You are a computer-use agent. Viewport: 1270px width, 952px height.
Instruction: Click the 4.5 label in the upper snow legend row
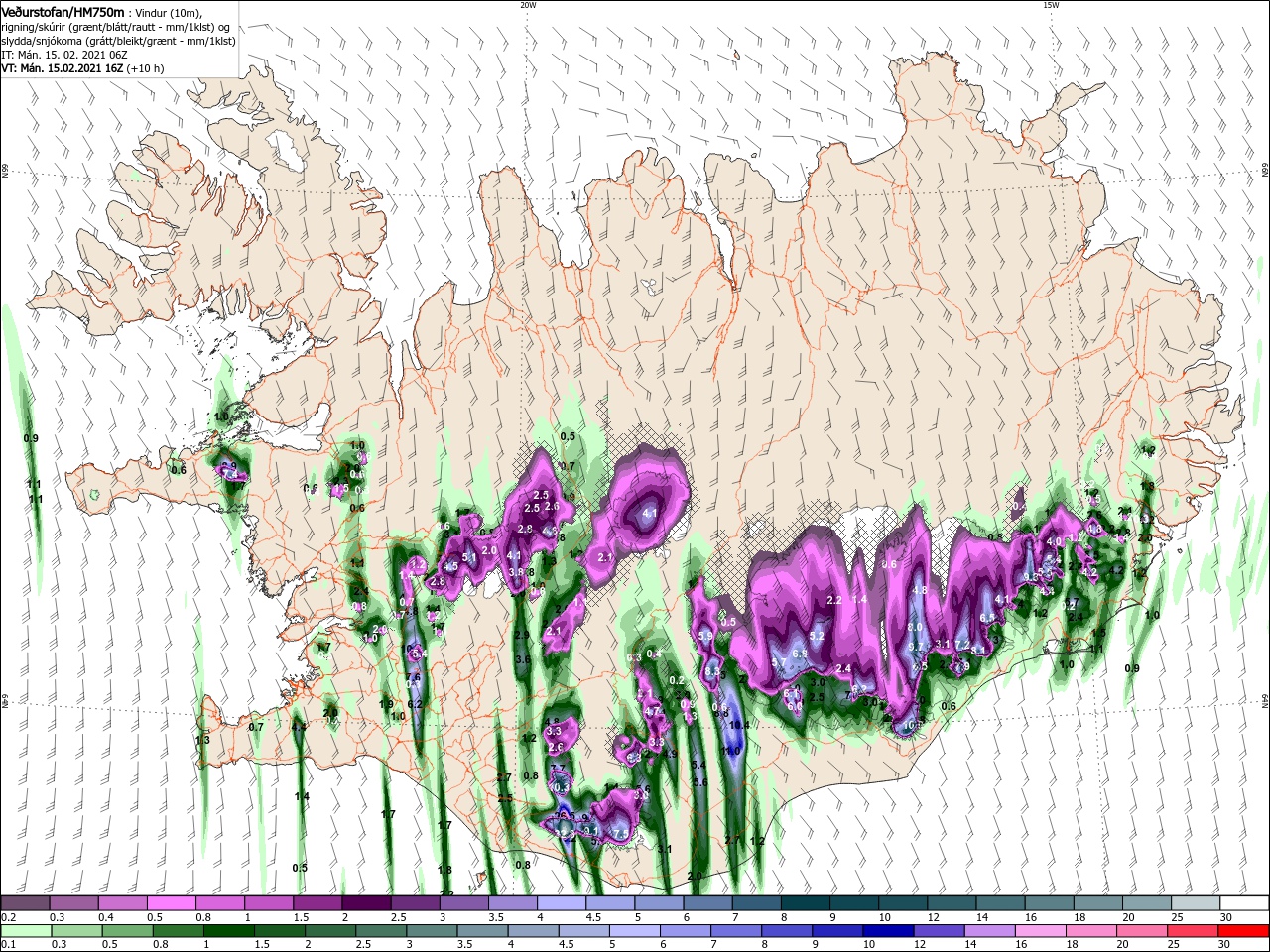593,918
